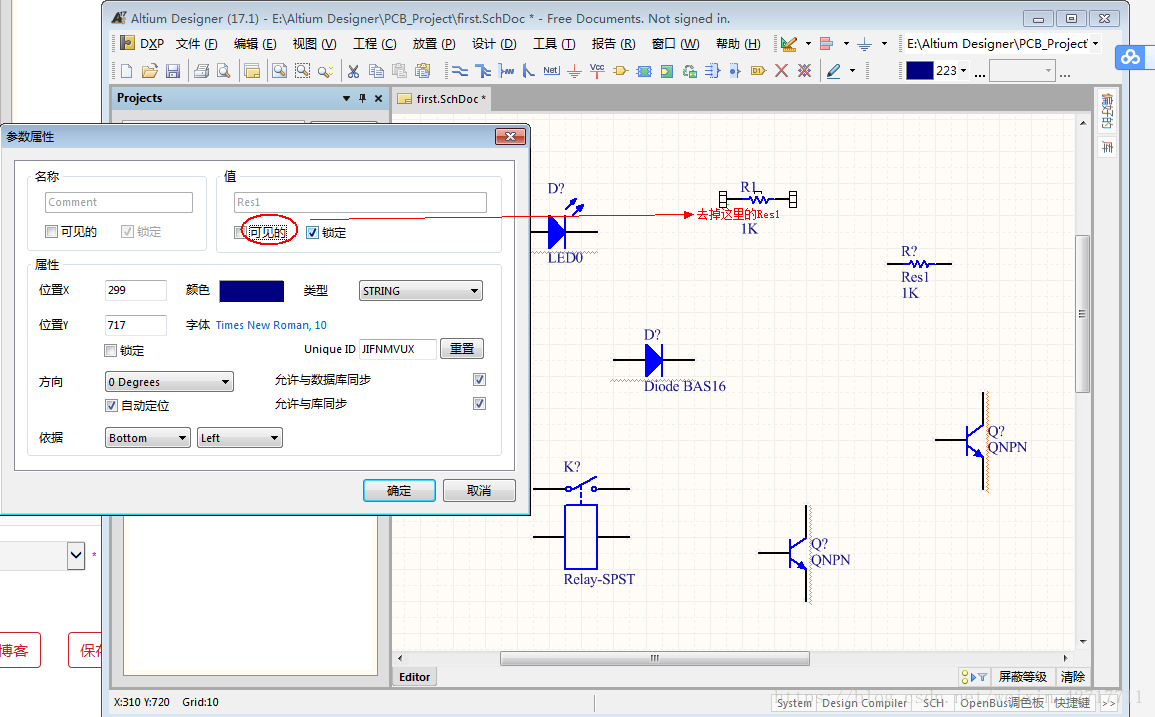Open the Projects panel options arrow
Image resolution: width=1155 pixels, height=717 pixels.
click(x=346, y=98)
